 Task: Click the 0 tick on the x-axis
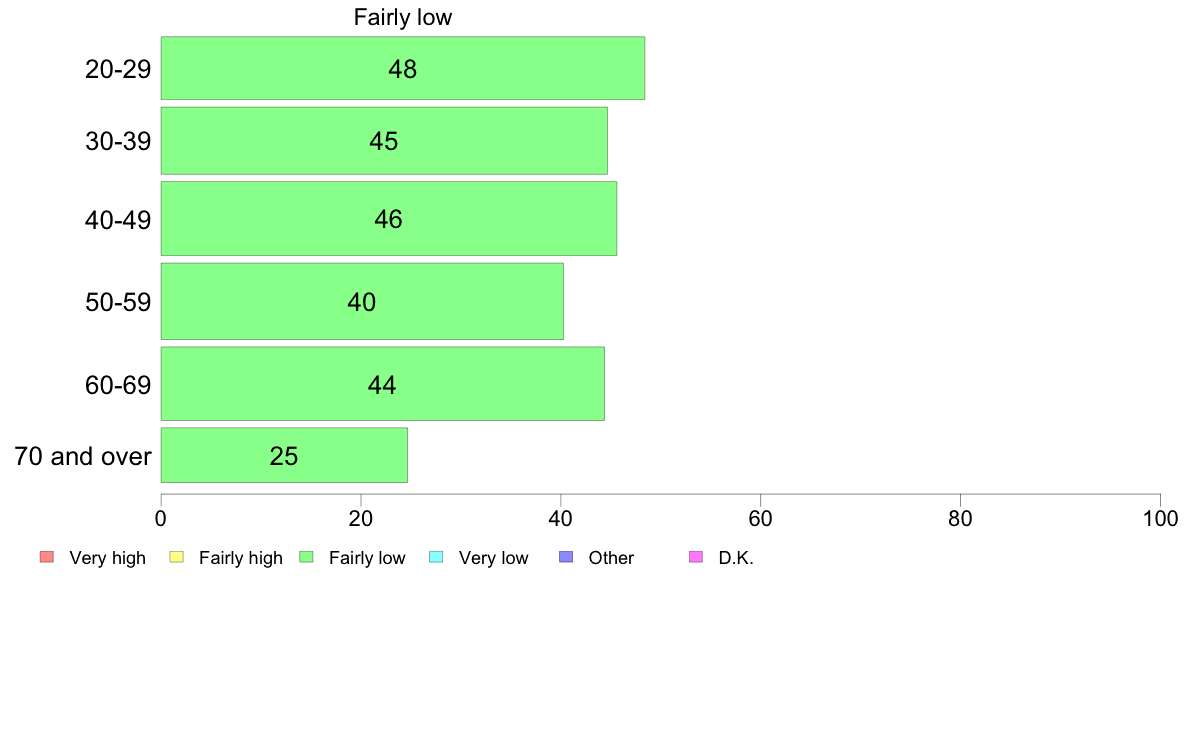[x=161, y=518]
